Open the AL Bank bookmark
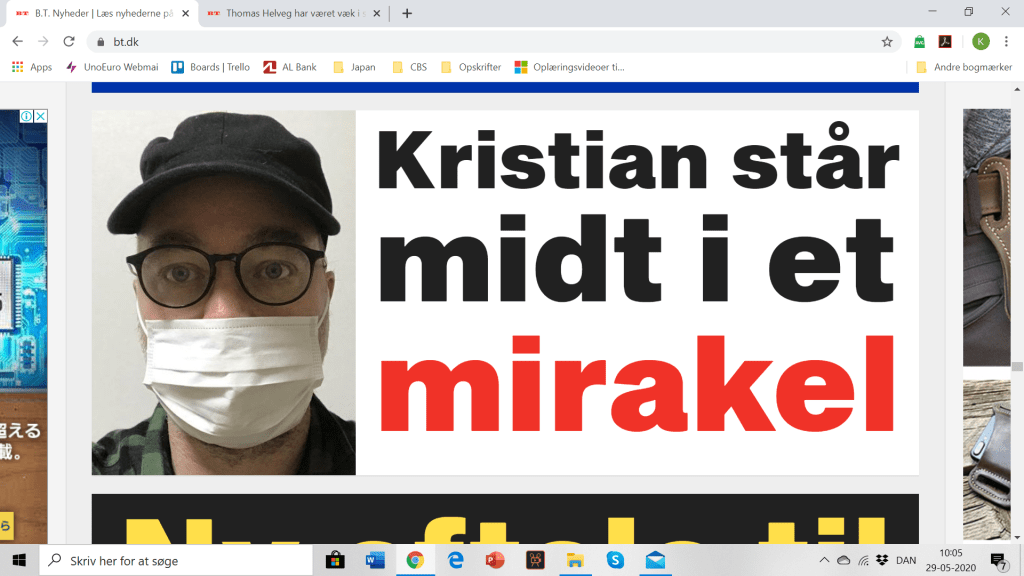This screenshot has width=1024, height=576. (x=289, y=67)
